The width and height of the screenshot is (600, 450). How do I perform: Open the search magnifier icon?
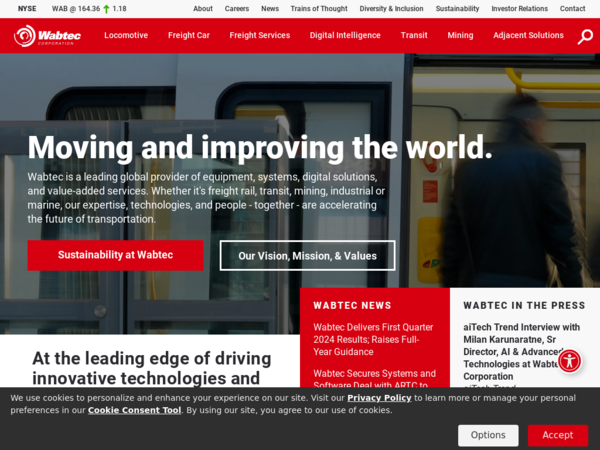click(585, 37)
